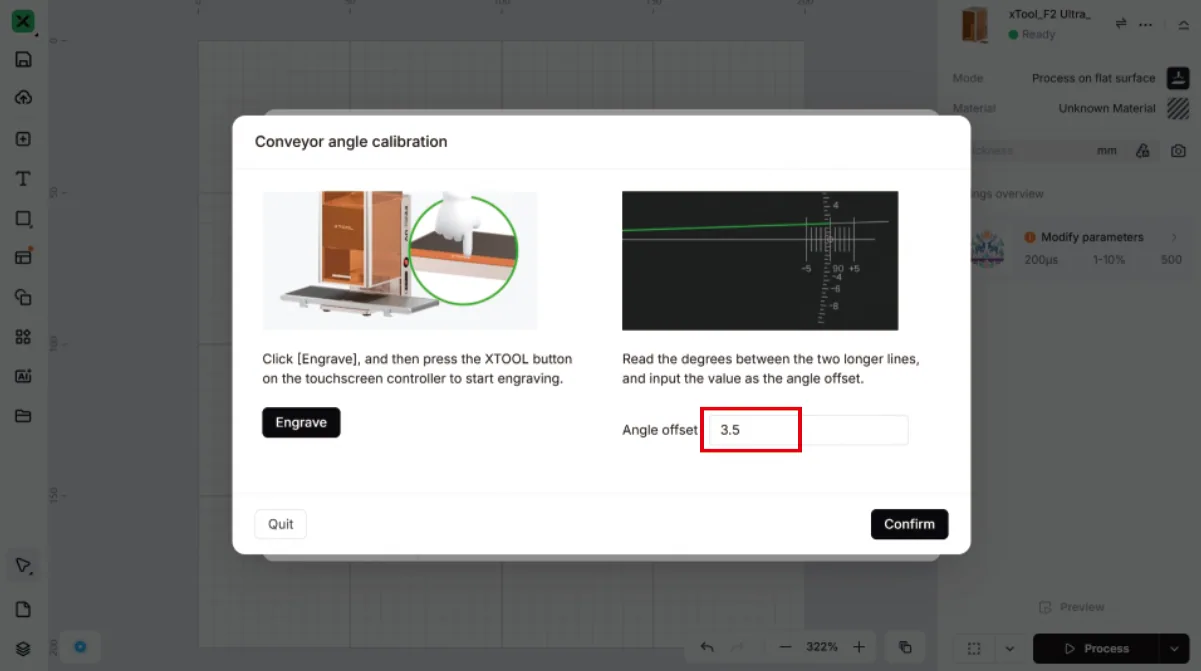Click the duplicate canvas copy icon
1201x671 pixels.
(x=904, y=647)
